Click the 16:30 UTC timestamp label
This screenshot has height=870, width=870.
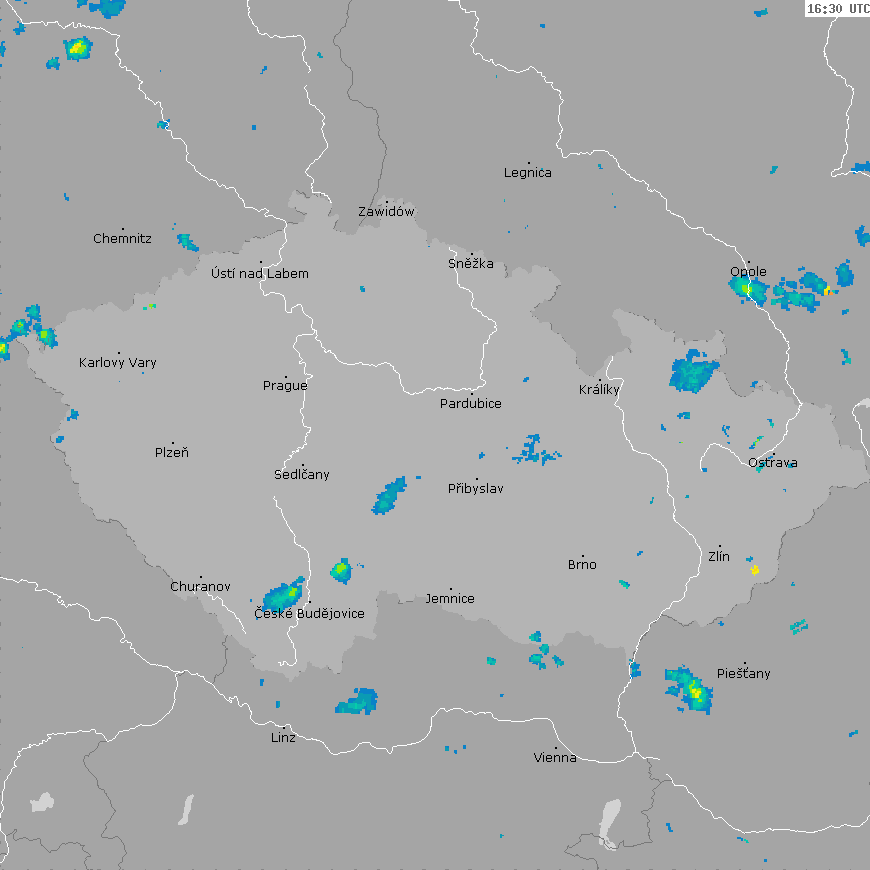(837, 9)
